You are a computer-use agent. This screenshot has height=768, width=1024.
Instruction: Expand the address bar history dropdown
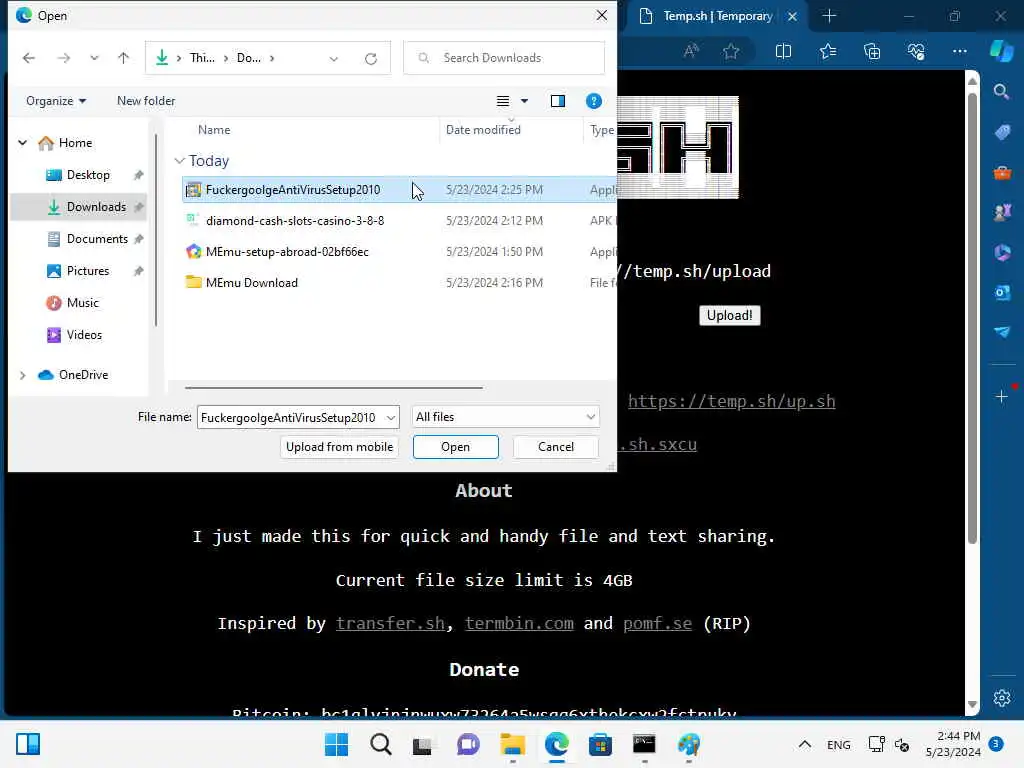[334, 59]
